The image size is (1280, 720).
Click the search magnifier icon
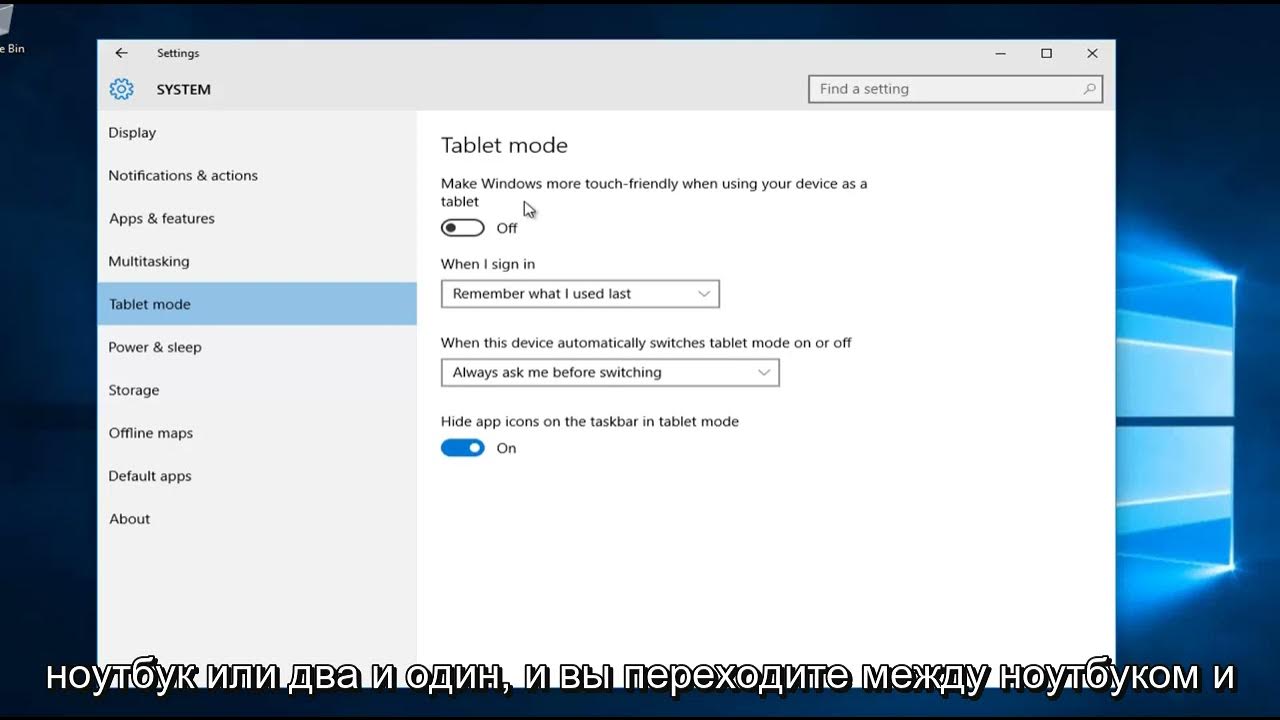[1090, 89]
